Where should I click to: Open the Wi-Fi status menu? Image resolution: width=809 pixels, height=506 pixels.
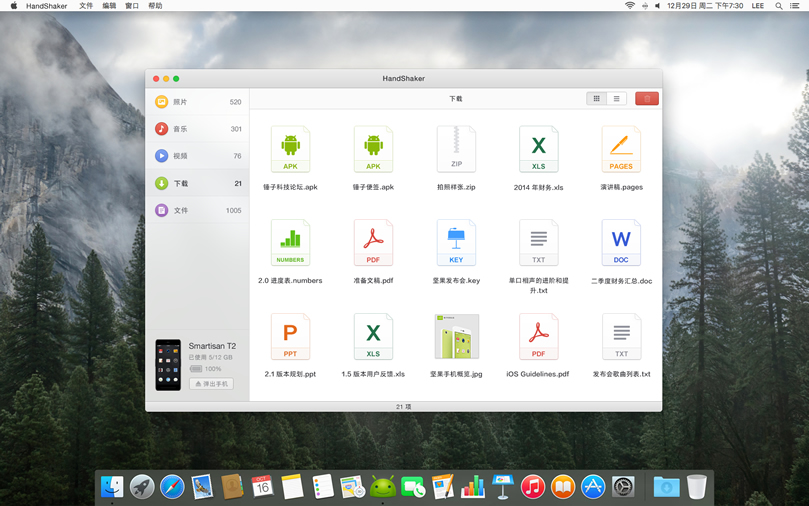[x=629, y=6]
